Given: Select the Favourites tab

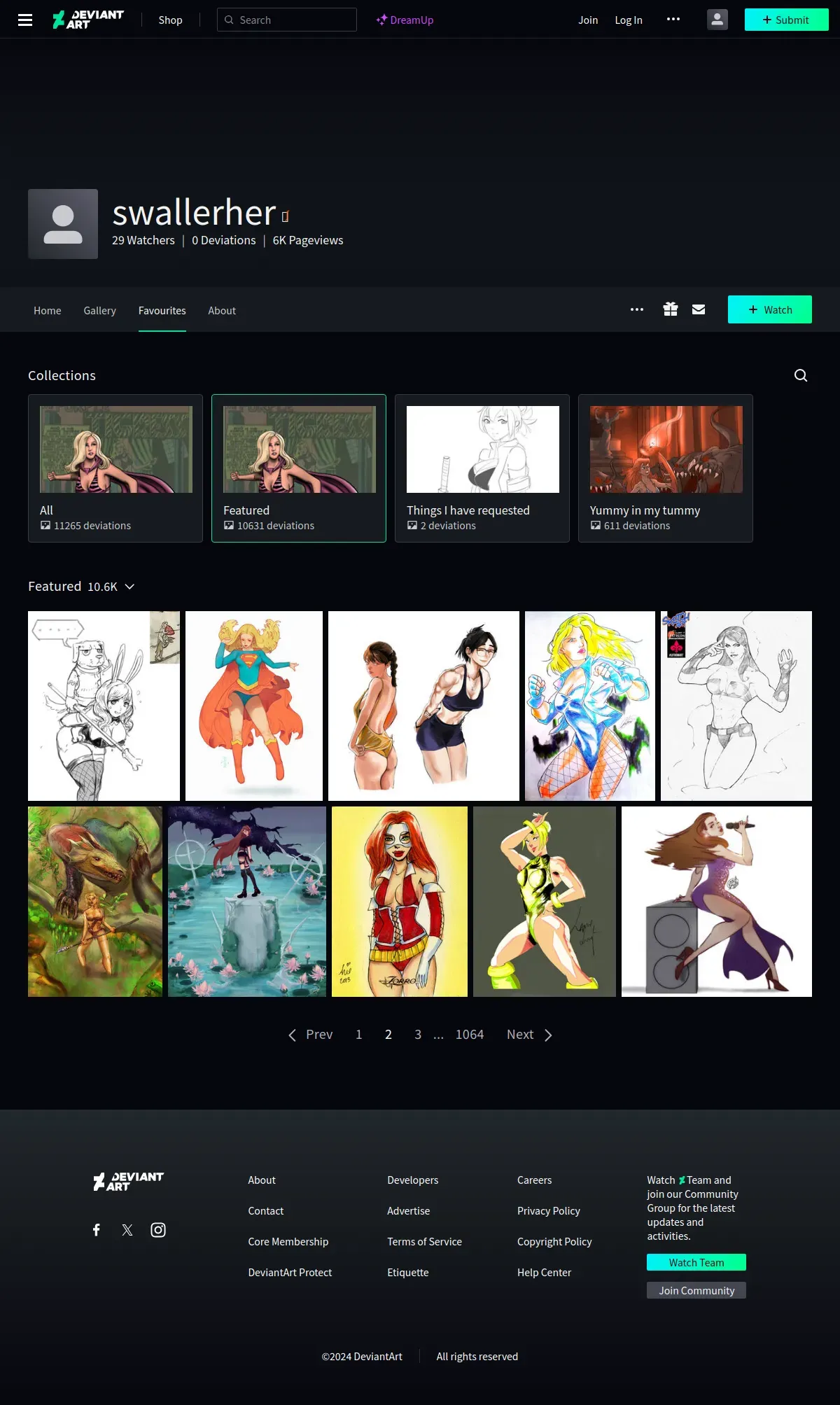Looking at the screenshot, I should click(x=162, y=310).
